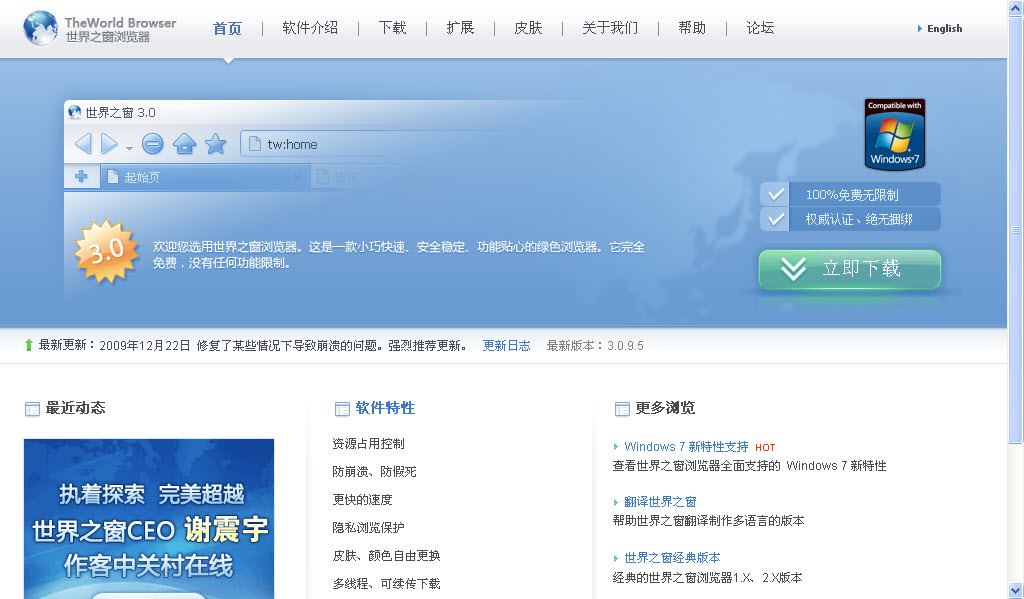Click the 资源占用控制 feature

(368, 444)
